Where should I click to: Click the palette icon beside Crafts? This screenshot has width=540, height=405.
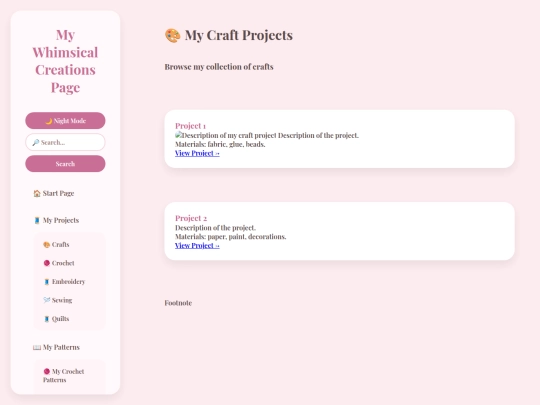pyautogui.click(x=46, y=245)
